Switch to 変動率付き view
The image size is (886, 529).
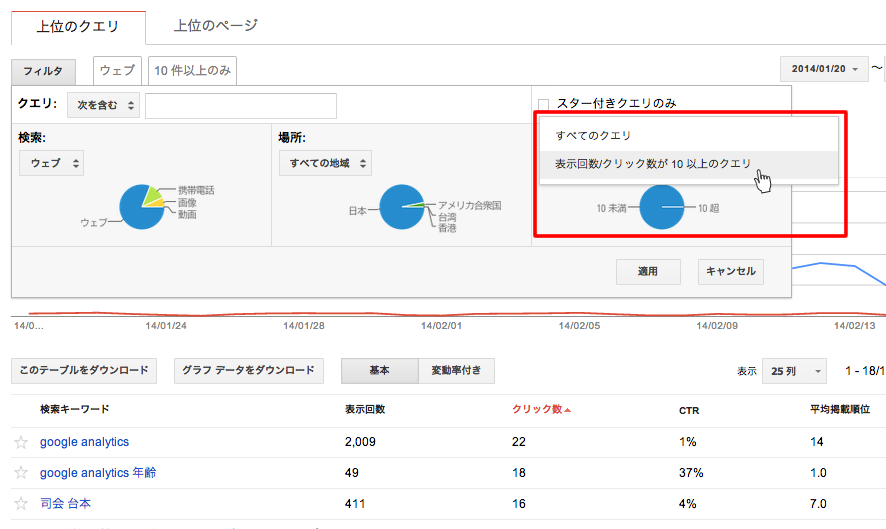pos(456,371)
